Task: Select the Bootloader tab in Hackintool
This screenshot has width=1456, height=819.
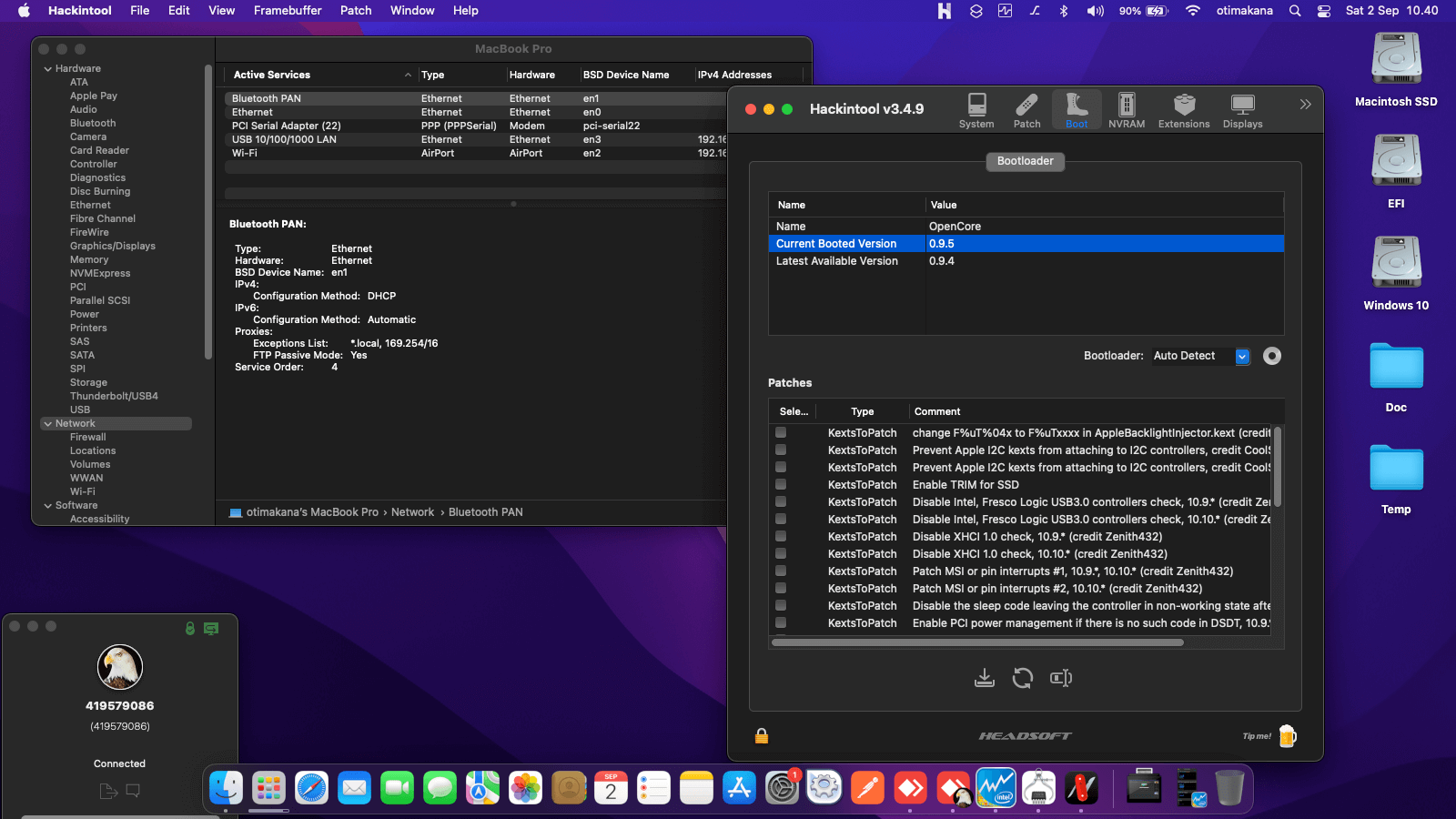Action: click(x=1025, y=161)
